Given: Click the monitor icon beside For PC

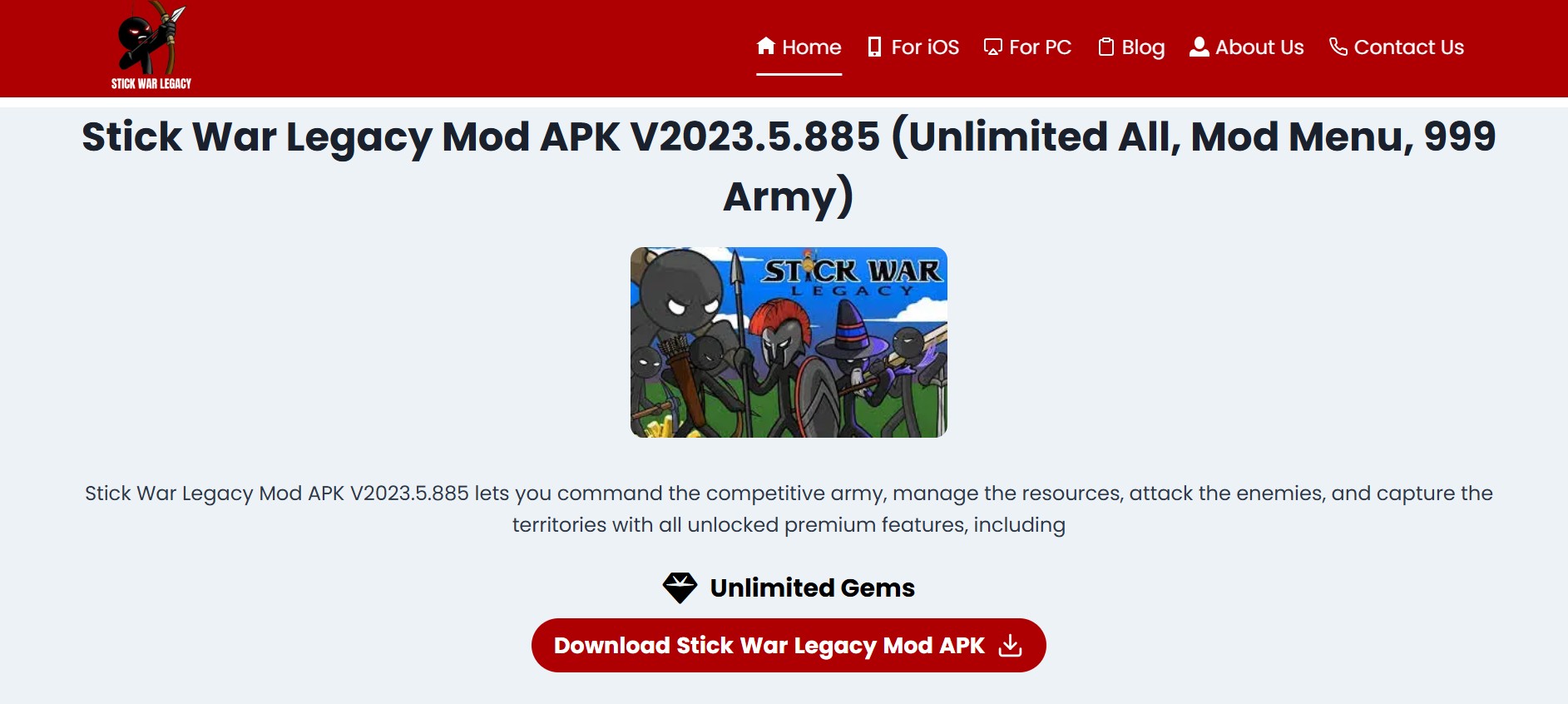Looking at the screenshot, I should coord(992,47).
